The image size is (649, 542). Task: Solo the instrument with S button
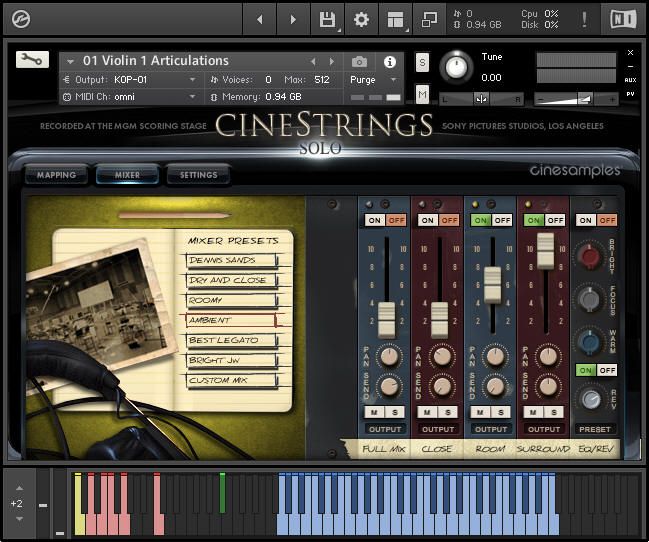pos(422,63)
